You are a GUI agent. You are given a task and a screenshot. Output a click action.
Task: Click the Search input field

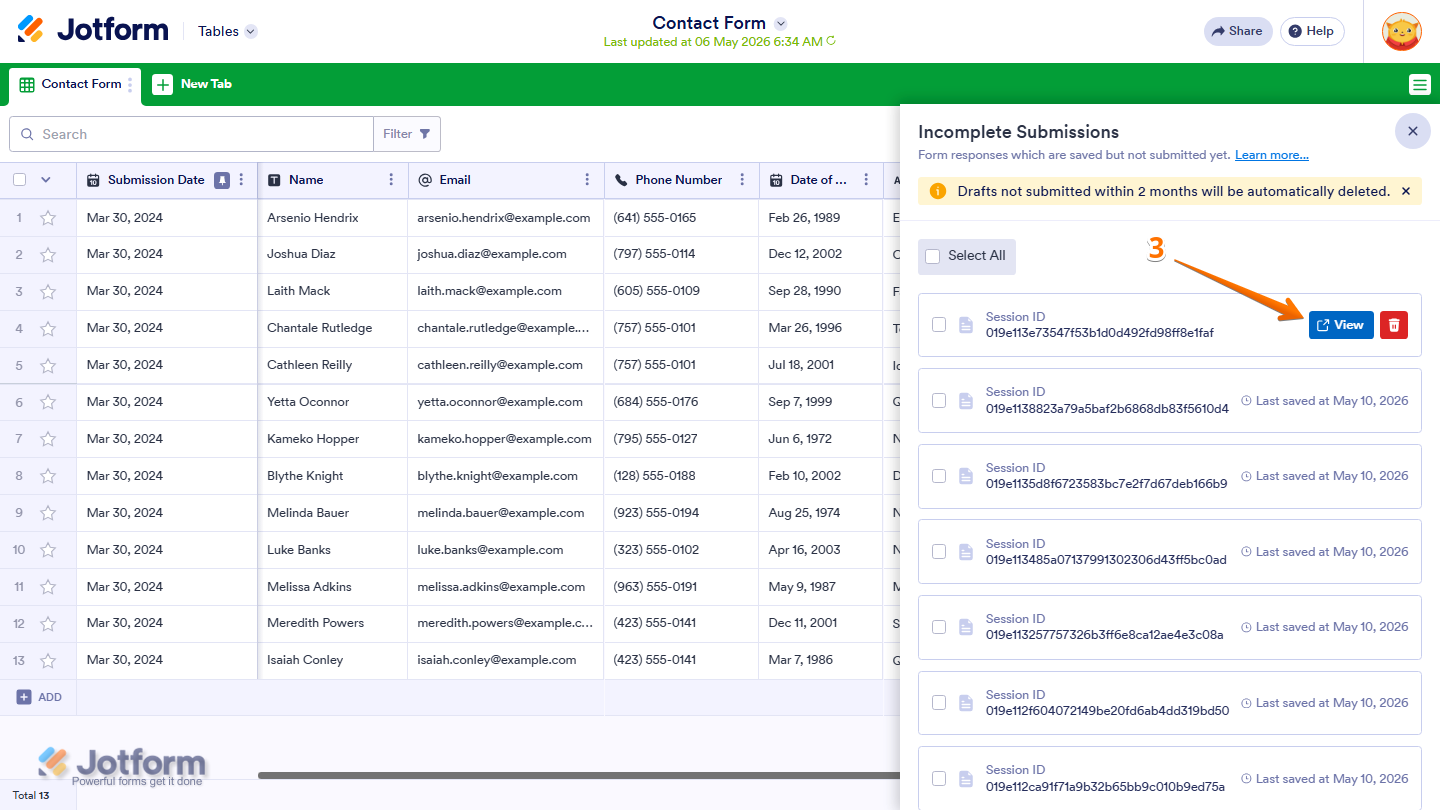tap(191, 134)
